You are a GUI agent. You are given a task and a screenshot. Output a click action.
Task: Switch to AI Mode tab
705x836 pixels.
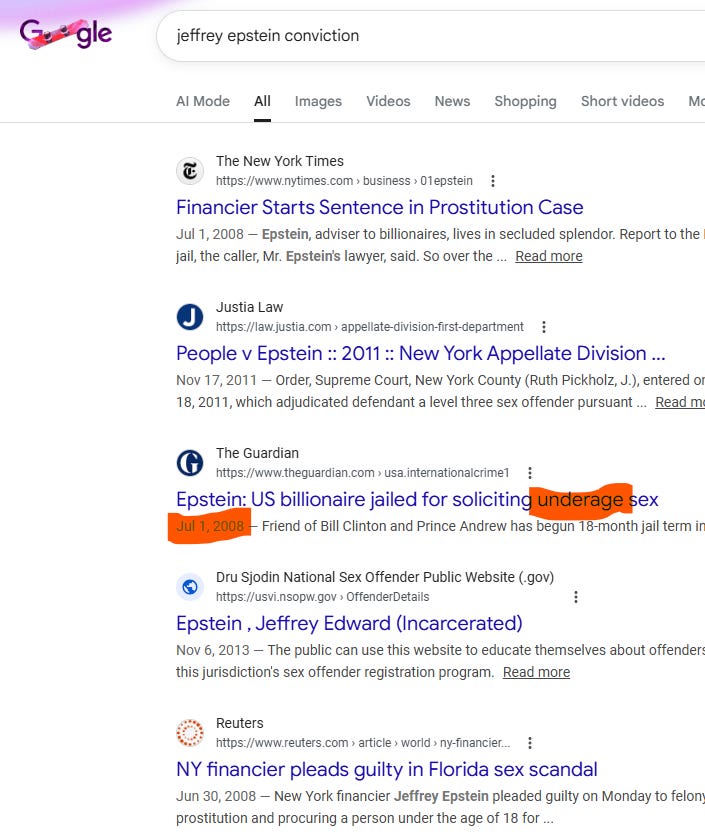pyautogui.click(x=203, y=101)
